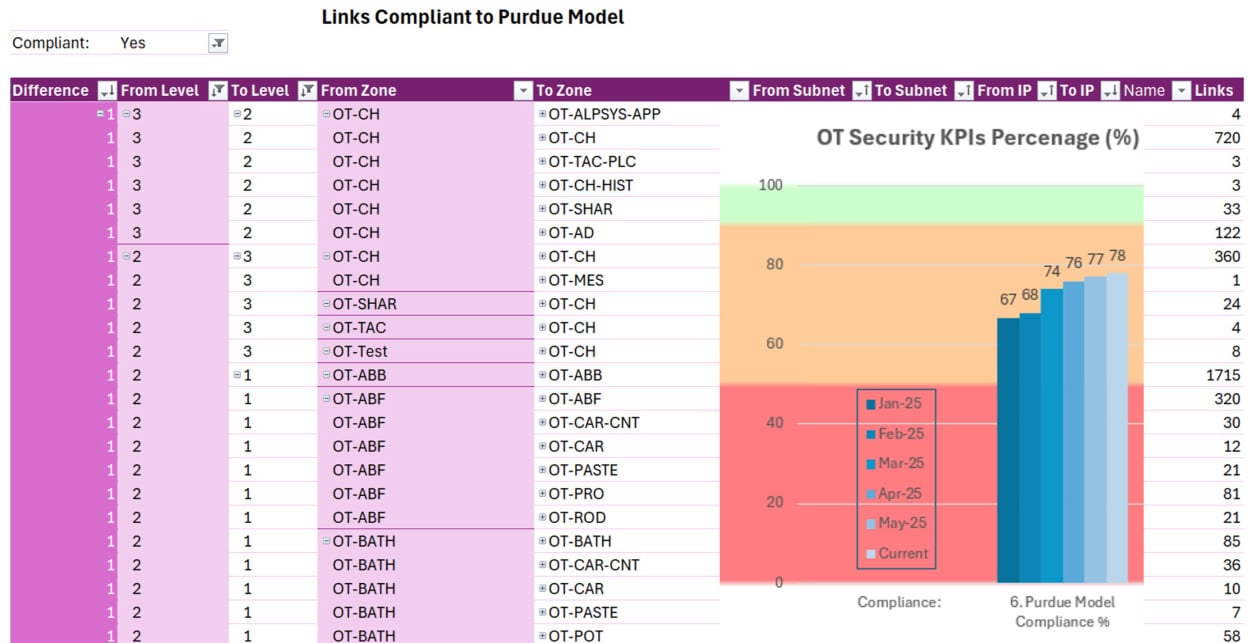The image size is (1256, 643).
Task: Open the From Level filter button
Action: click(x=218, y=91)
